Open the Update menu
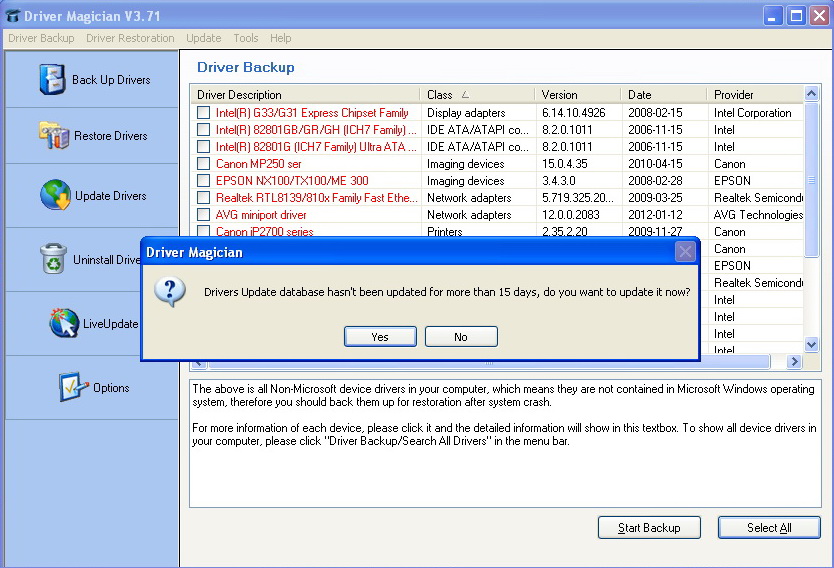 (x=204, y=38)
